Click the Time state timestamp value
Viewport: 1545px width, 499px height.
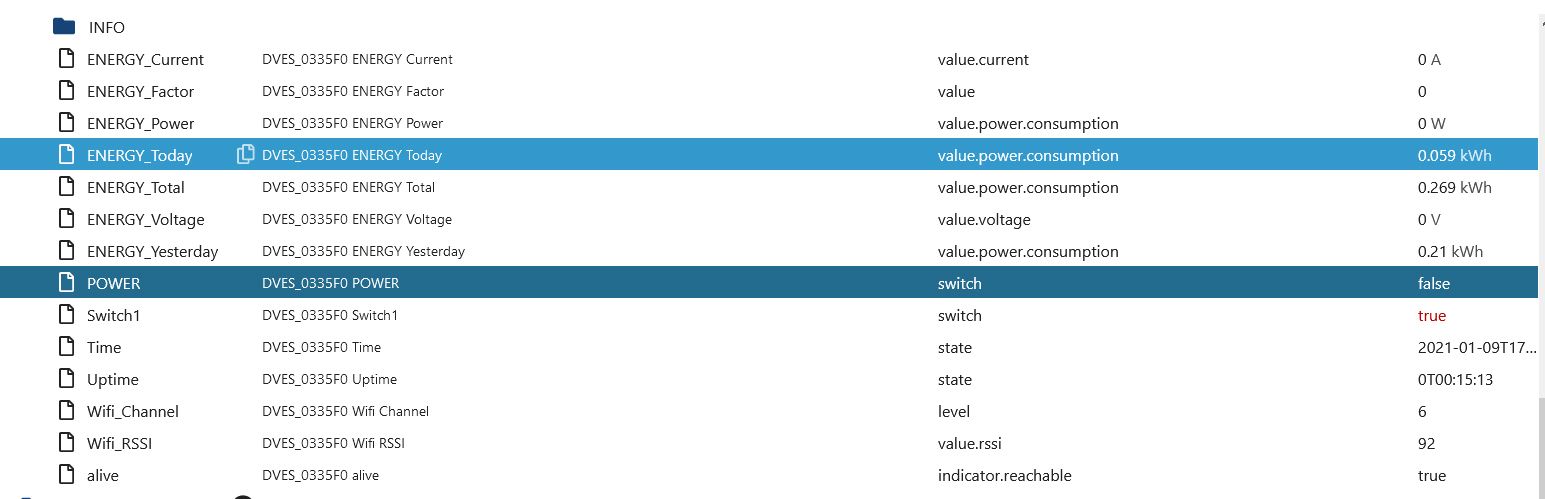click(1476, 347)
